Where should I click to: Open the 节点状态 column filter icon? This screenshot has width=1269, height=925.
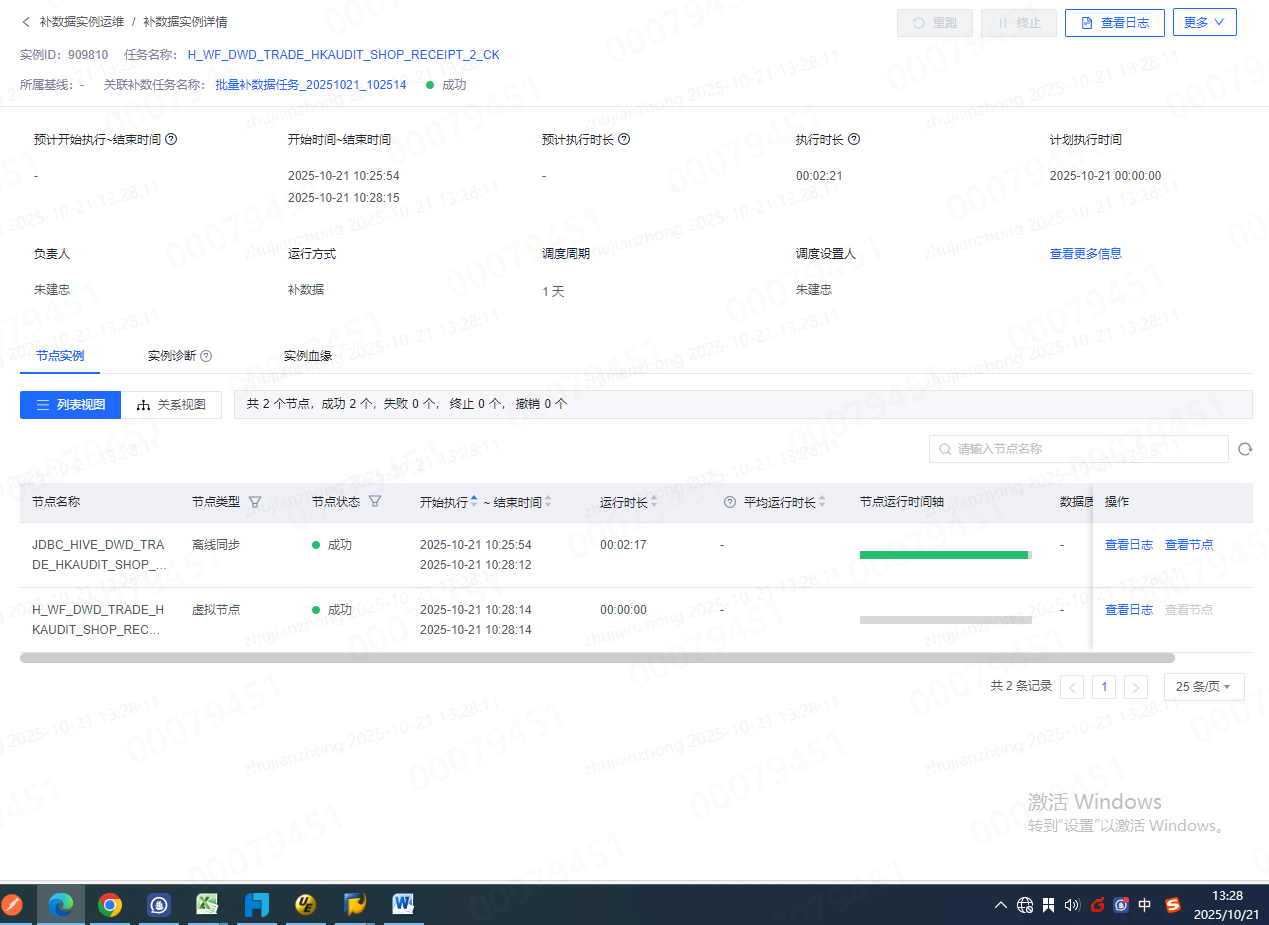[x=375, y=502]
